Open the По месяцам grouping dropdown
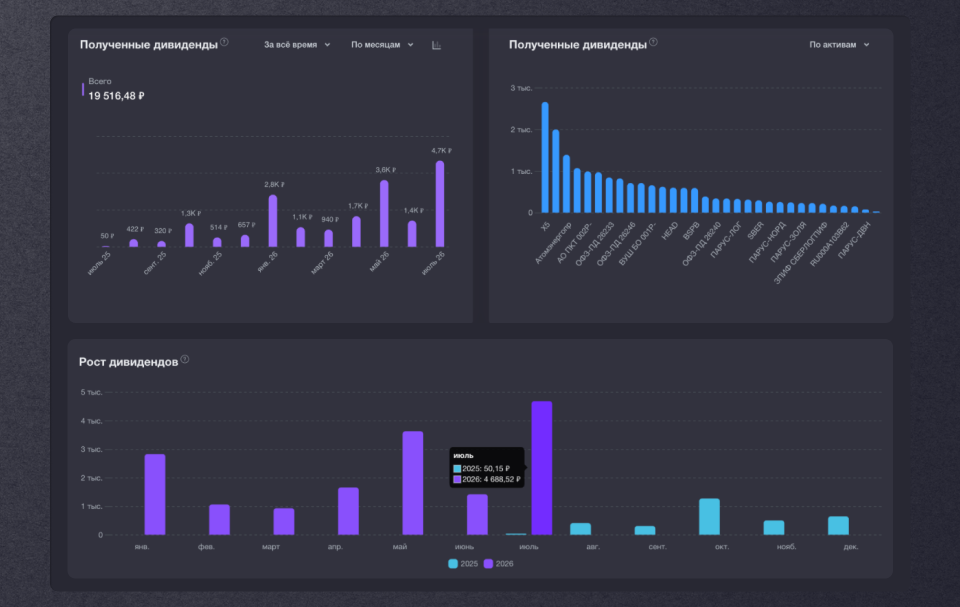 [x=382, y=45]
